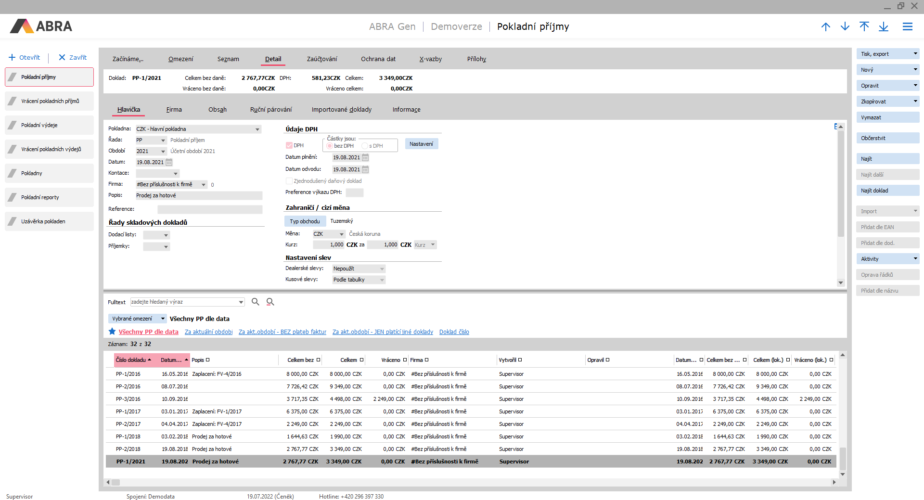924x500 pixels.
Task: Open Pokladní výdeje in left sidebar
Action: pyautogui.click(x=50, y=125)
